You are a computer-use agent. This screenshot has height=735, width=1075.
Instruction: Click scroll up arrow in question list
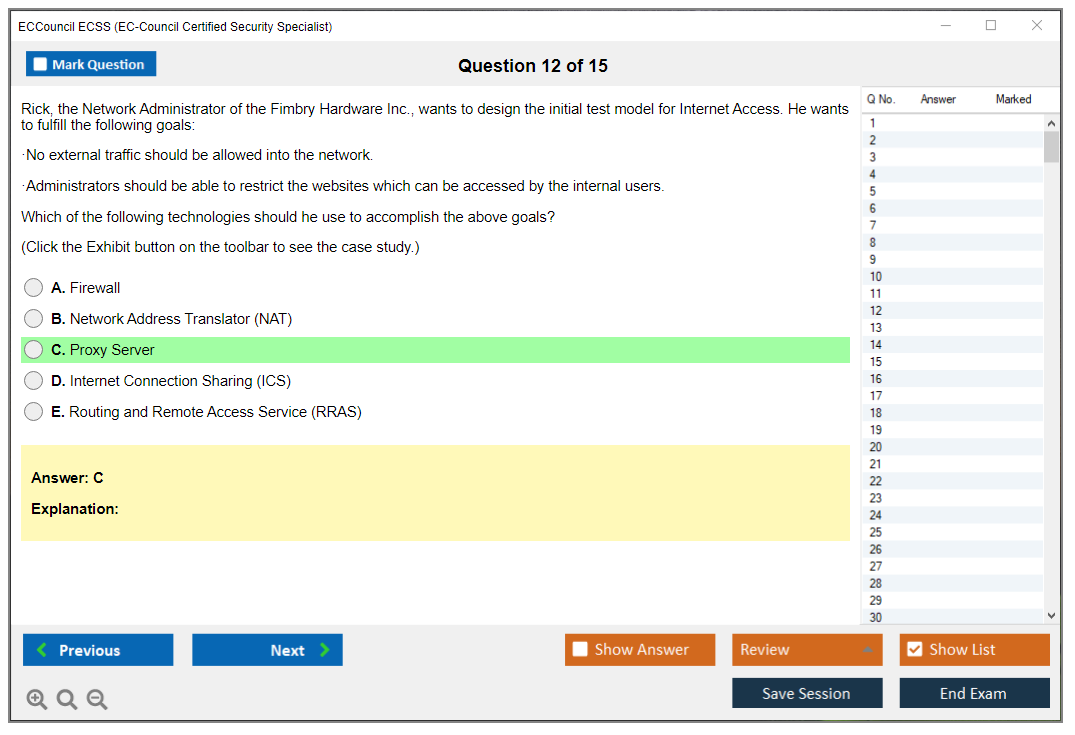tap(1050, 123)
